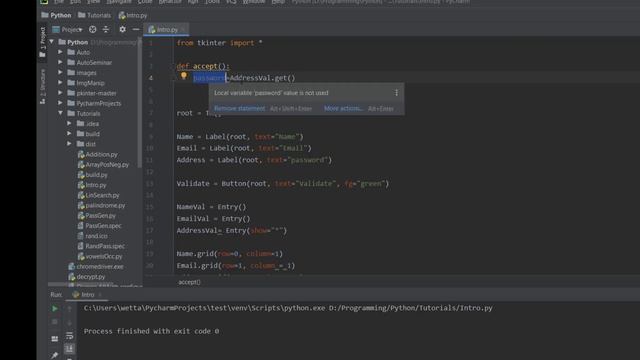This screenshot has height=360, width=640.
Task: Click the Remove statement link
Action: [240, 108]
